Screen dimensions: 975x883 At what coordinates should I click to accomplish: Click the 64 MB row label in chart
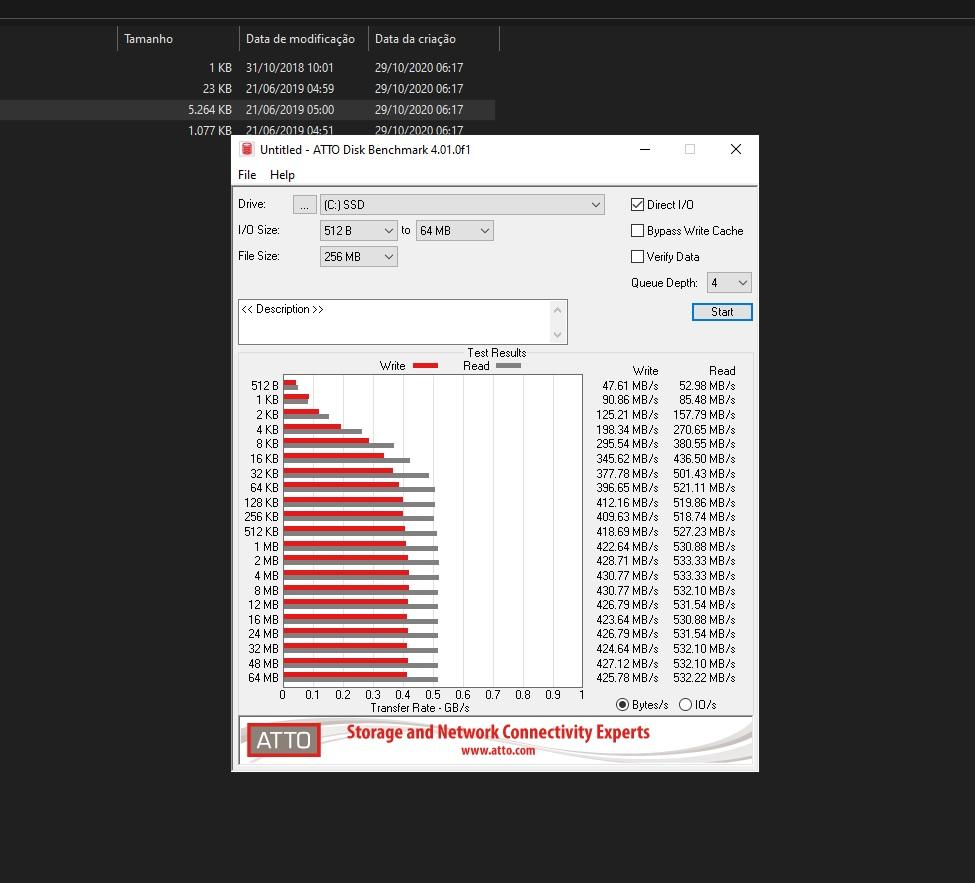tap(263, 678)
